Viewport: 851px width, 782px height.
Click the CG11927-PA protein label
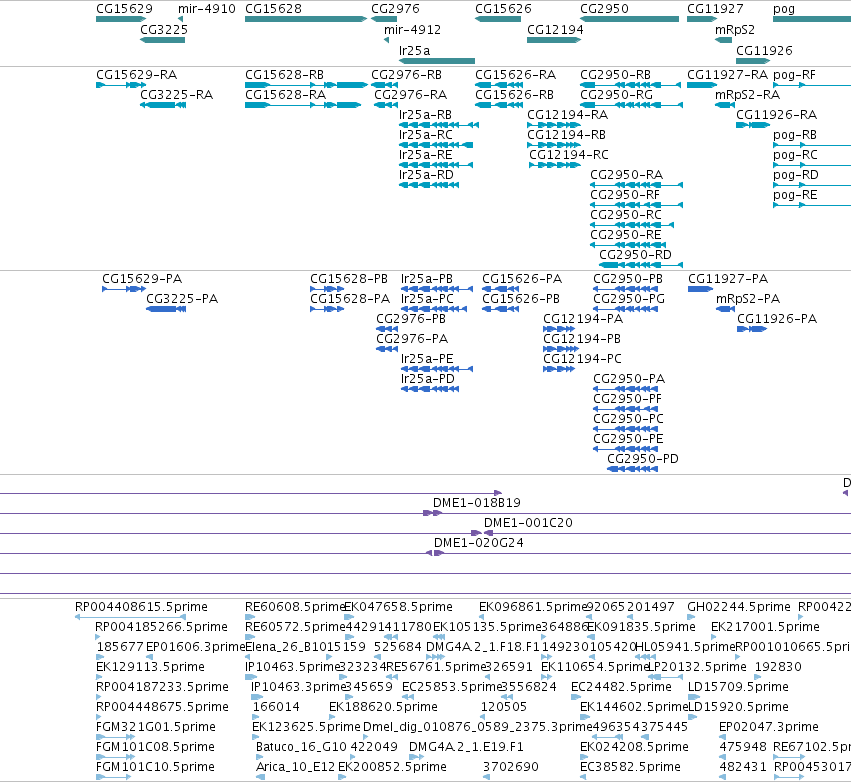(728, 278)
